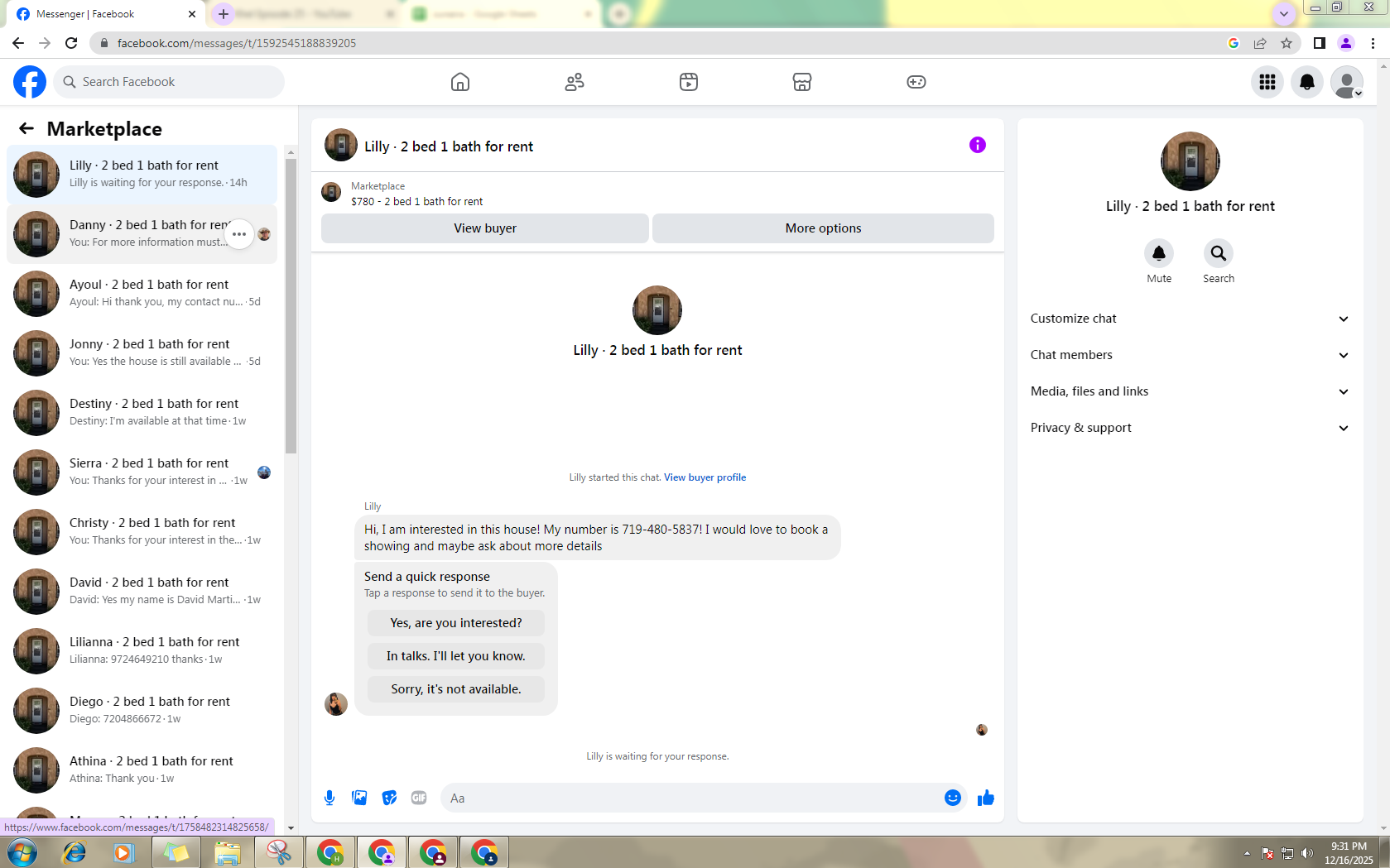Switch to Messenger | Facebook tab
1390x868 pixels.
106,14
